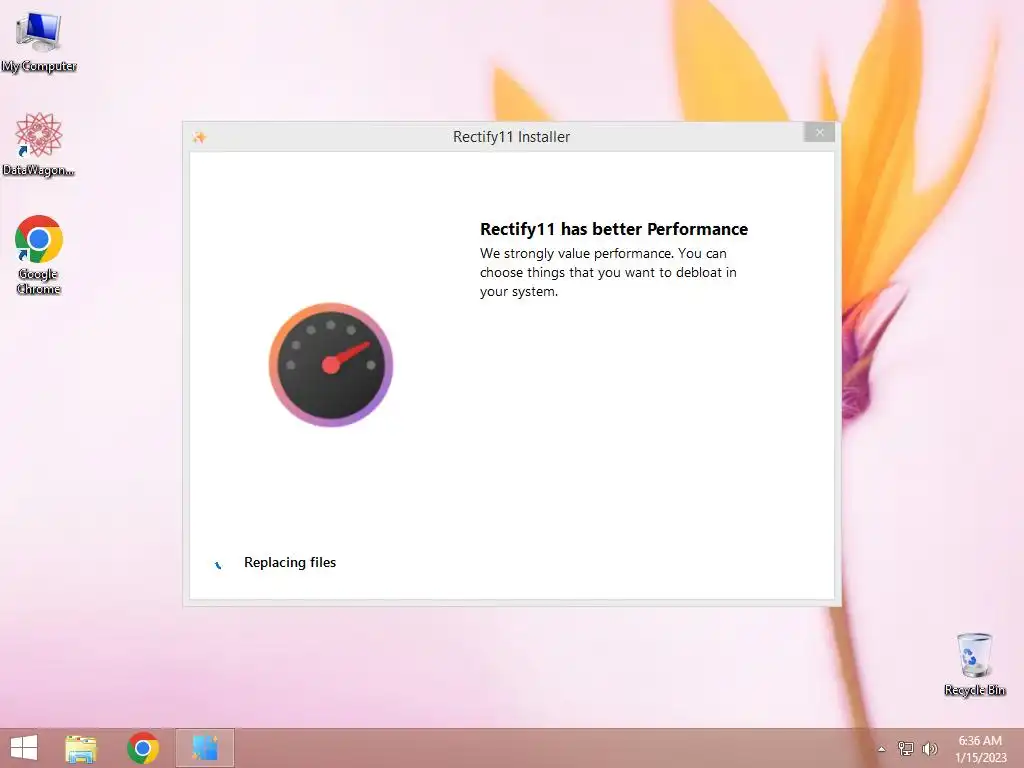
Task: Show hidden tray icons arrow
Action: [x=882, y=749]
